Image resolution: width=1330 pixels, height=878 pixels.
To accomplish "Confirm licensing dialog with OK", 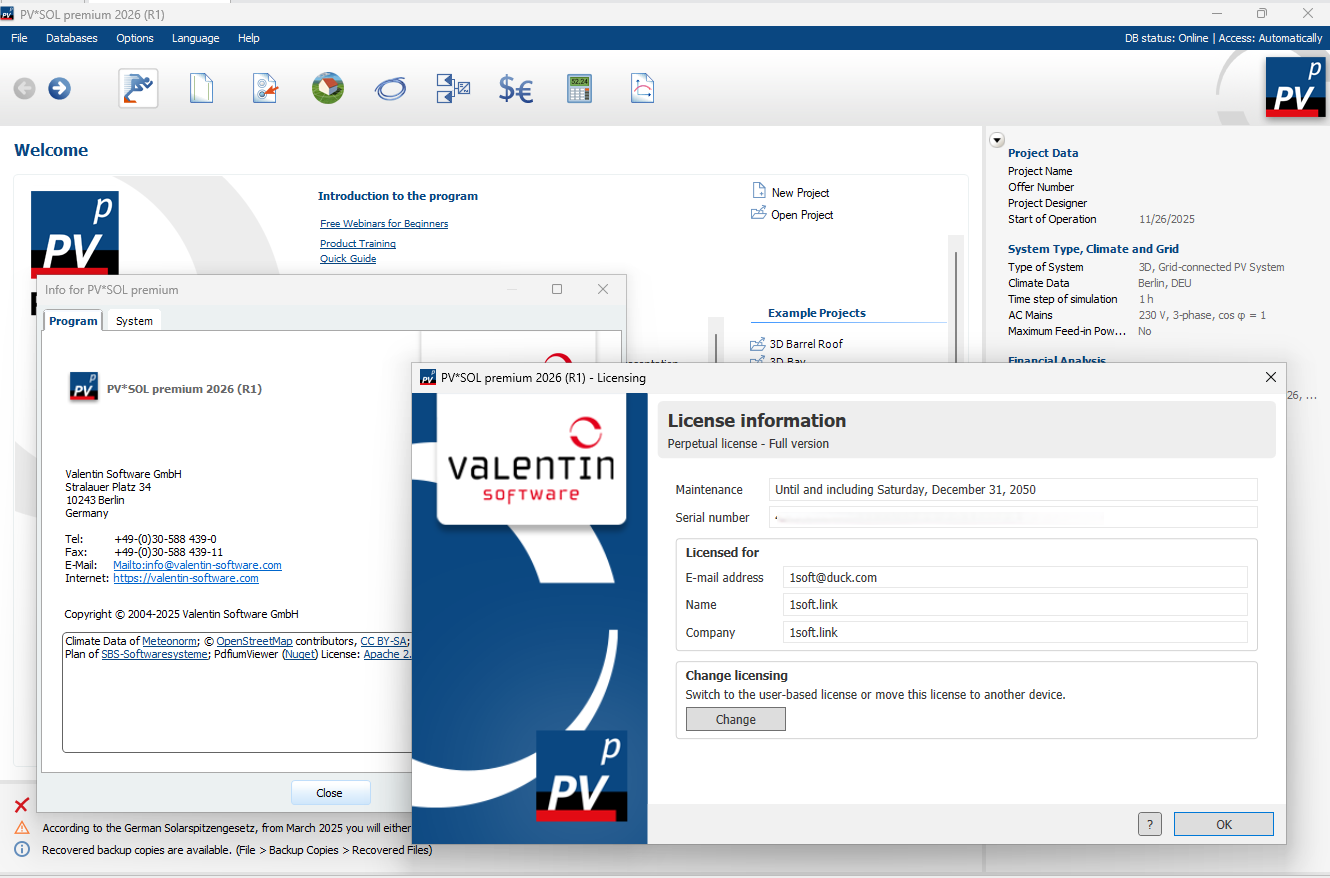I will pos(1224,824).
